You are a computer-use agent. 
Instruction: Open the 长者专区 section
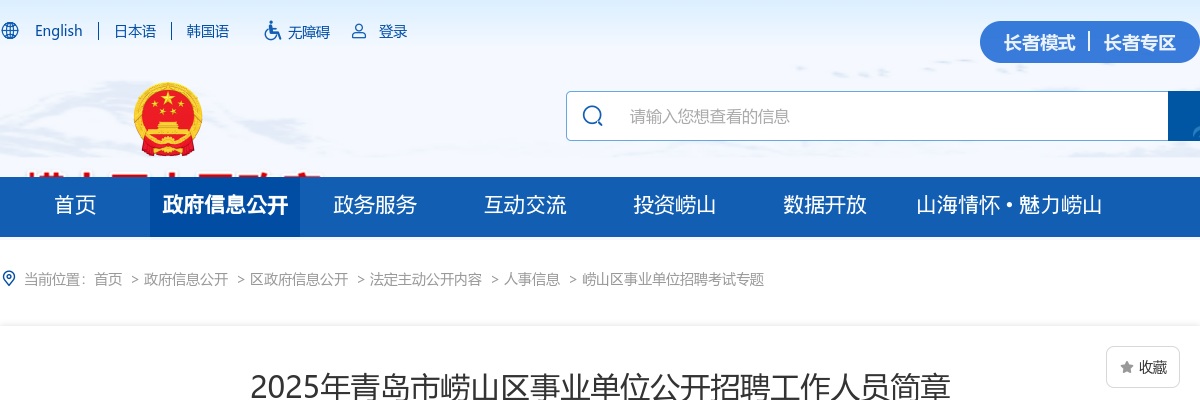(x=1140, y=43)
